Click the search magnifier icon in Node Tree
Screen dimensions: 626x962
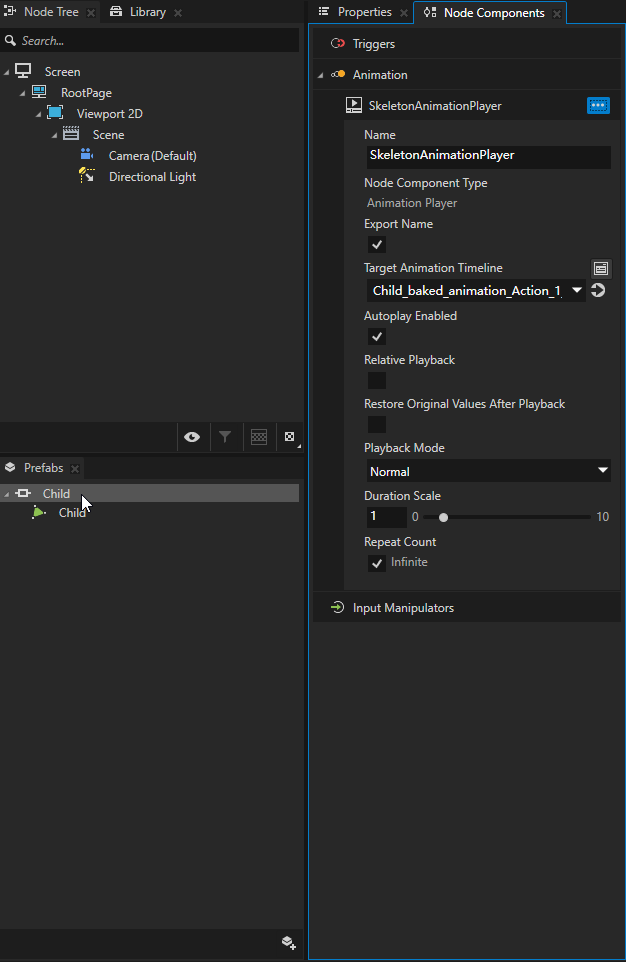point(10,40)
